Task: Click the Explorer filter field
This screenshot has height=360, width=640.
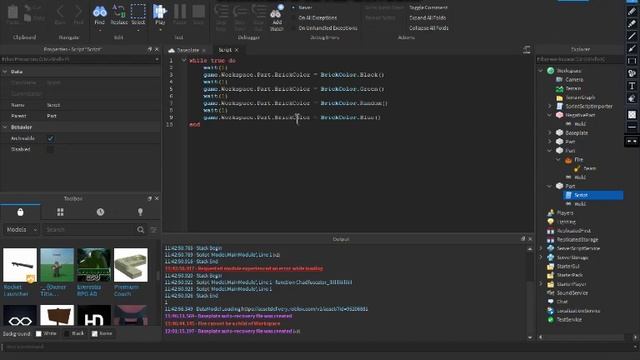Action: 580,59
